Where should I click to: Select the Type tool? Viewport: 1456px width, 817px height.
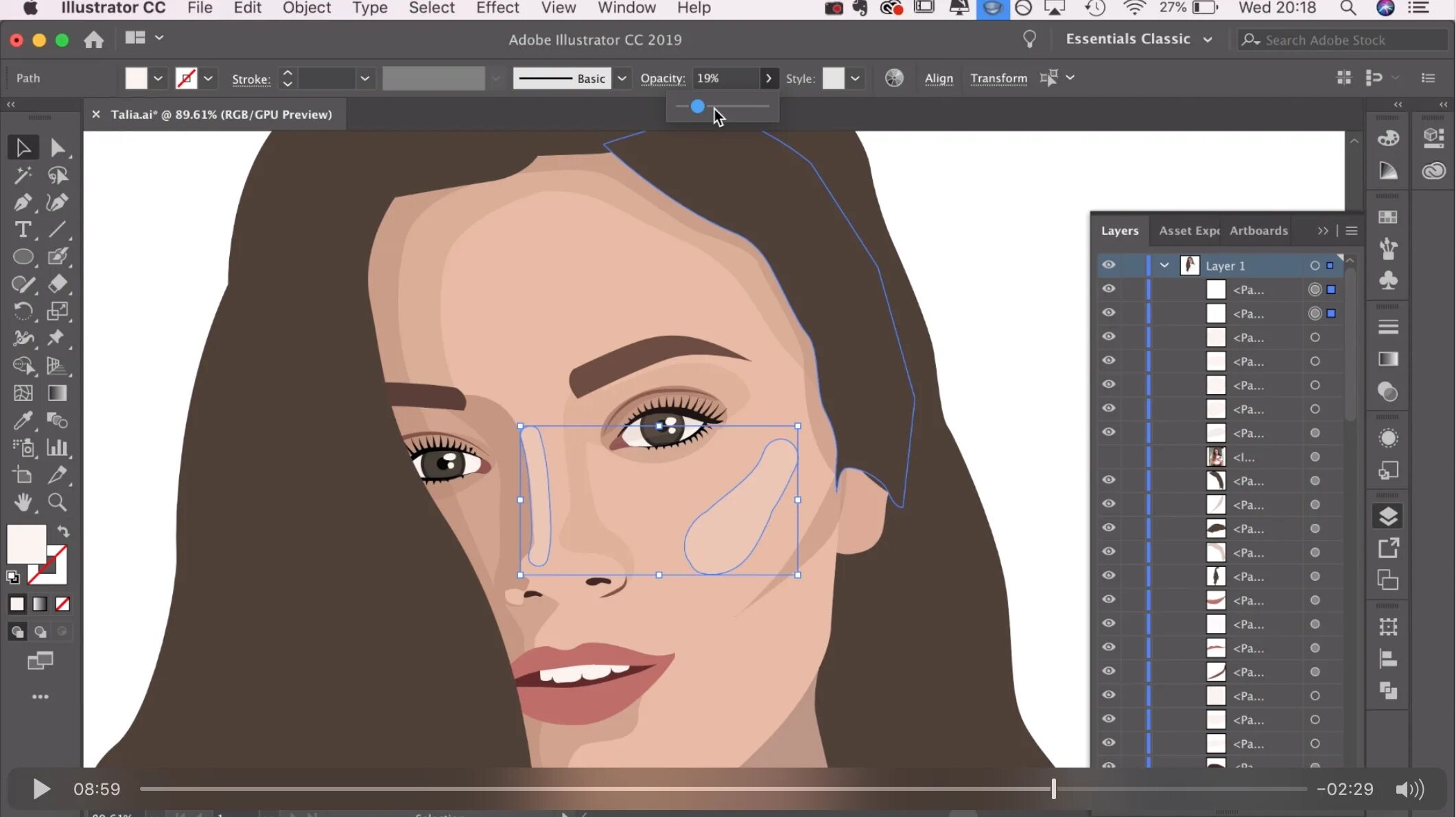pos(22,229)
